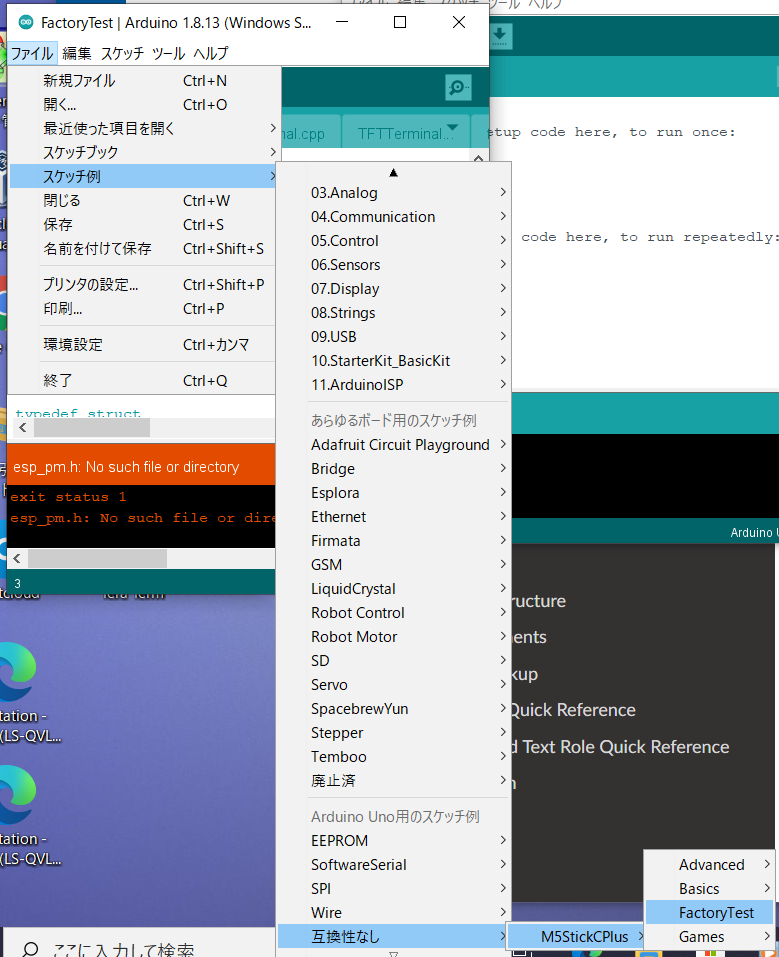The width and height of the screenshot is (779, 957).
Task: Expand the Adafruit Circuit Playground examples
Action: 400,445
